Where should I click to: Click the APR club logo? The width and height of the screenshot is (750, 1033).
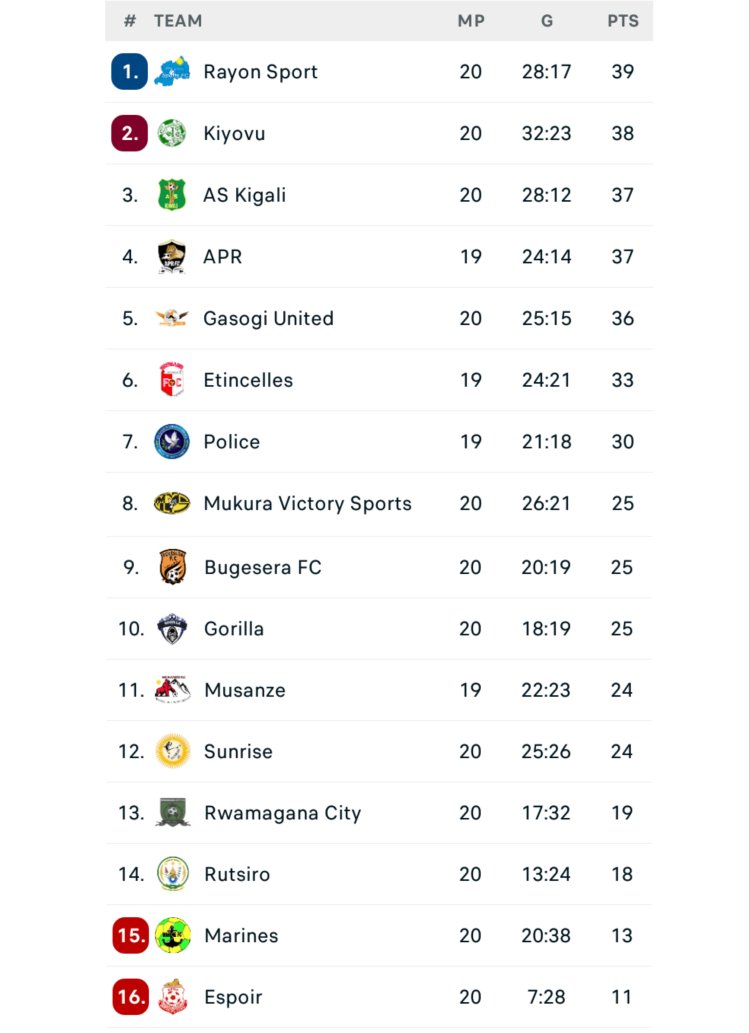[x=172, y=257]
